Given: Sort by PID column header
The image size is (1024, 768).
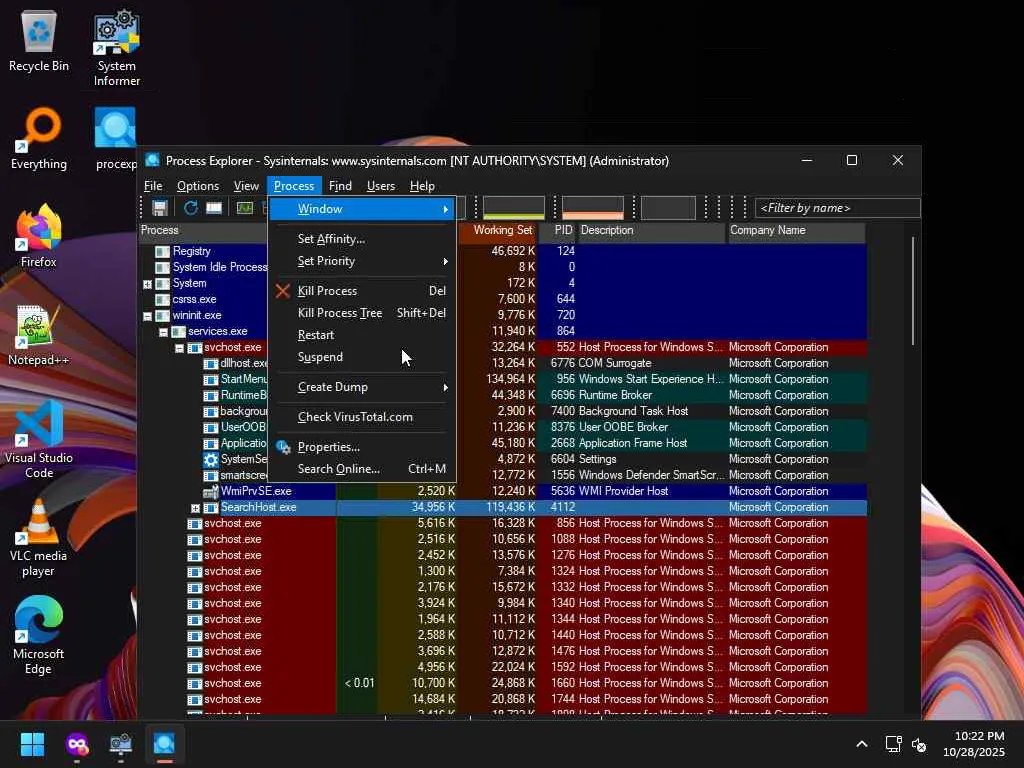Looking at the screenshot, I should pyautogui.click(x=558, y=231).
